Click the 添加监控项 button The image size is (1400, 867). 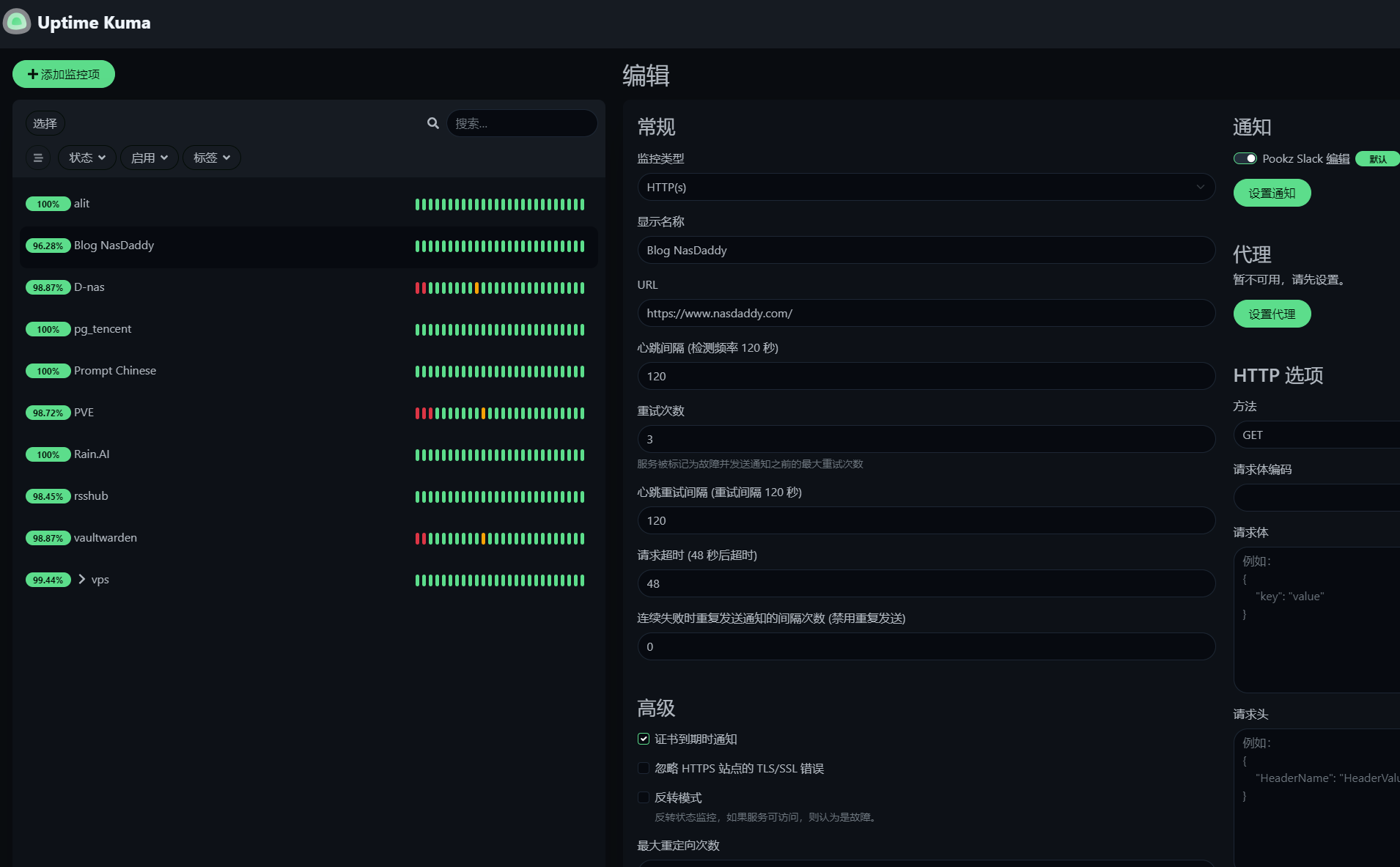(64, 74)
